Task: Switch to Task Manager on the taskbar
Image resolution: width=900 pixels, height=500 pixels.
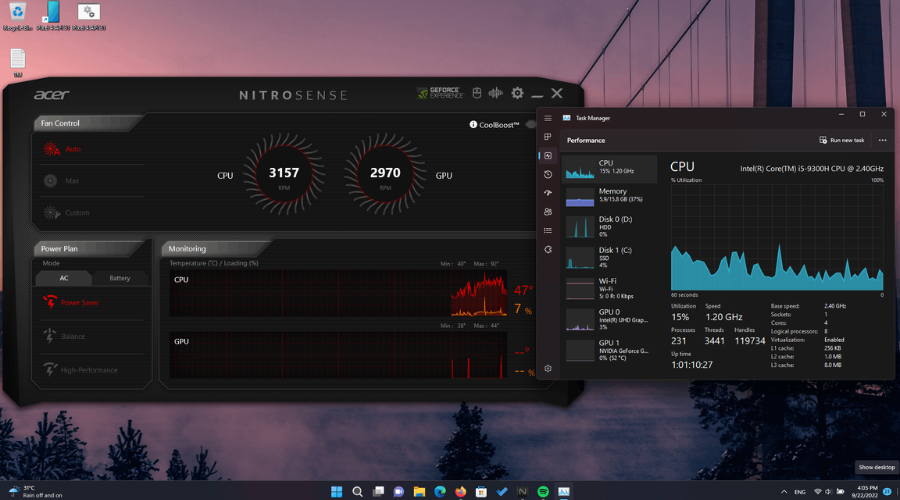Action: pos(564,491)
